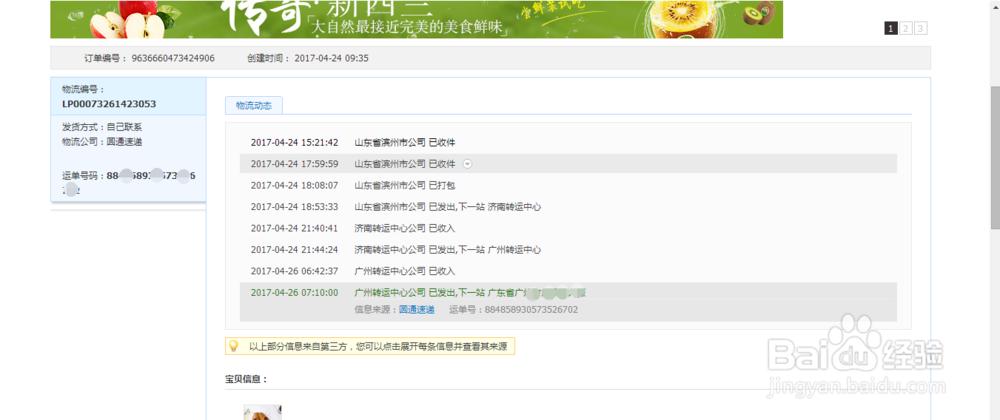This screenshot has width=1000, height=420.
Task: Select the 物流动态 tab
Action: coord(254,106)
